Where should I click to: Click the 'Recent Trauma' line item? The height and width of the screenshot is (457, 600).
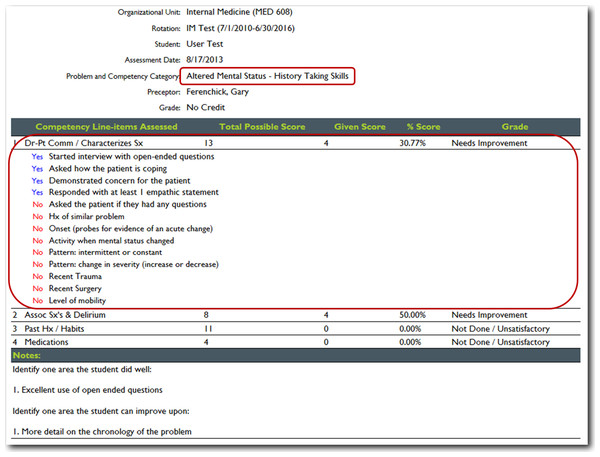75,276
